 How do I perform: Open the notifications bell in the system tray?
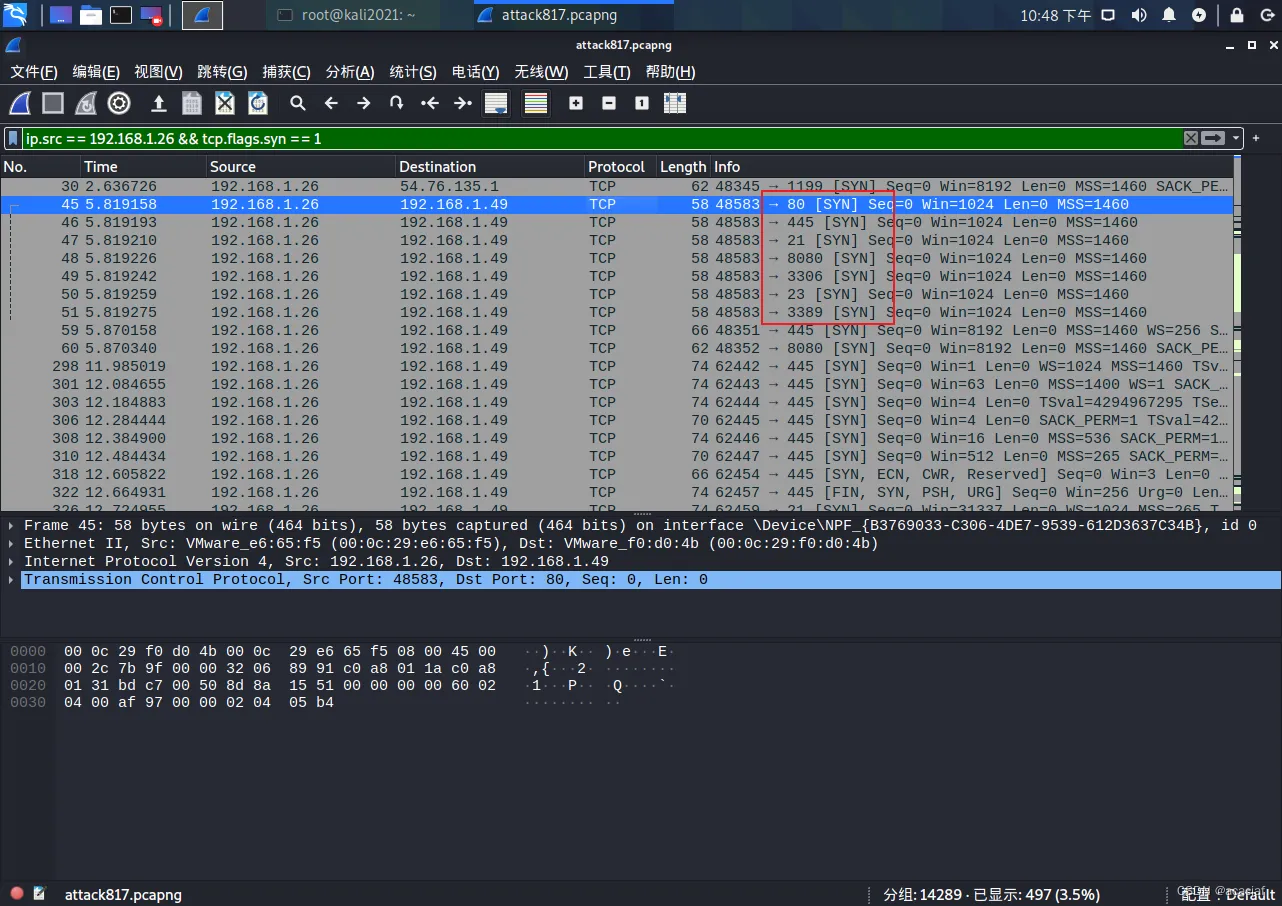[1169, 15]
